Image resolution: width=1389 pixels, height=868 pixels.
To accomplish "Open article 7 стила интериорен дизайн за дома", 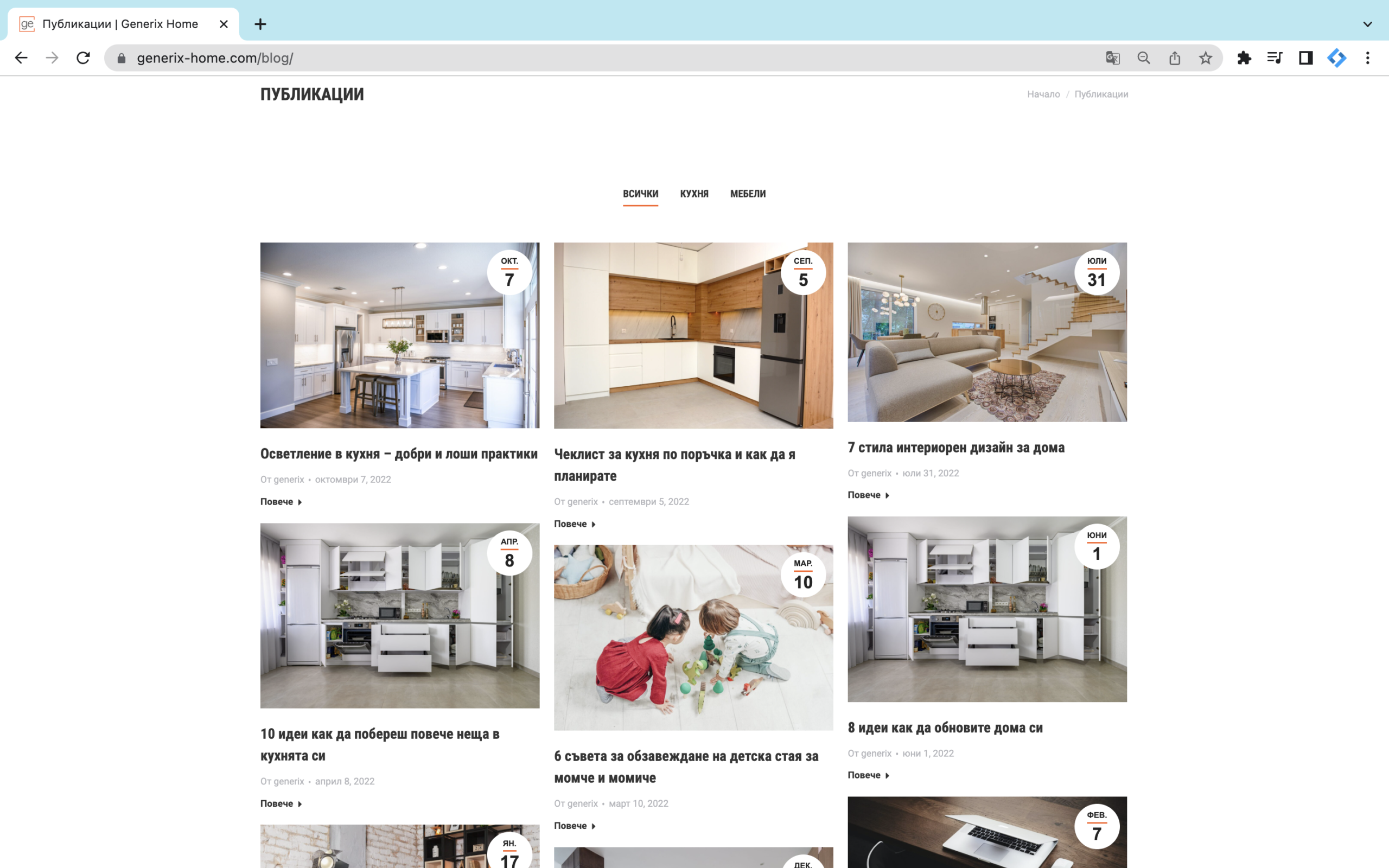I will tap(956, 448).
